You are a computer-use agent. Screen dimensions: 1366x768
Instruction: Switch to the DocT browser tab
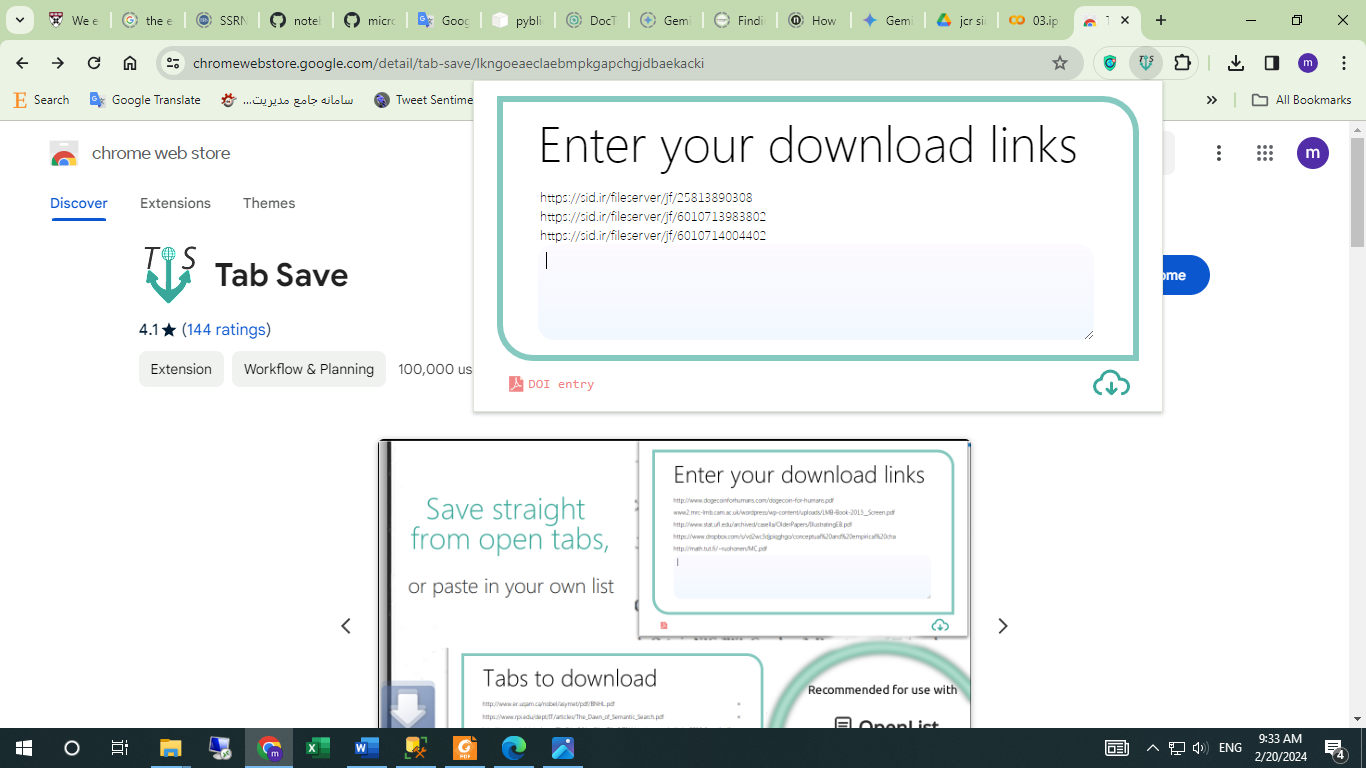point(592,20)
